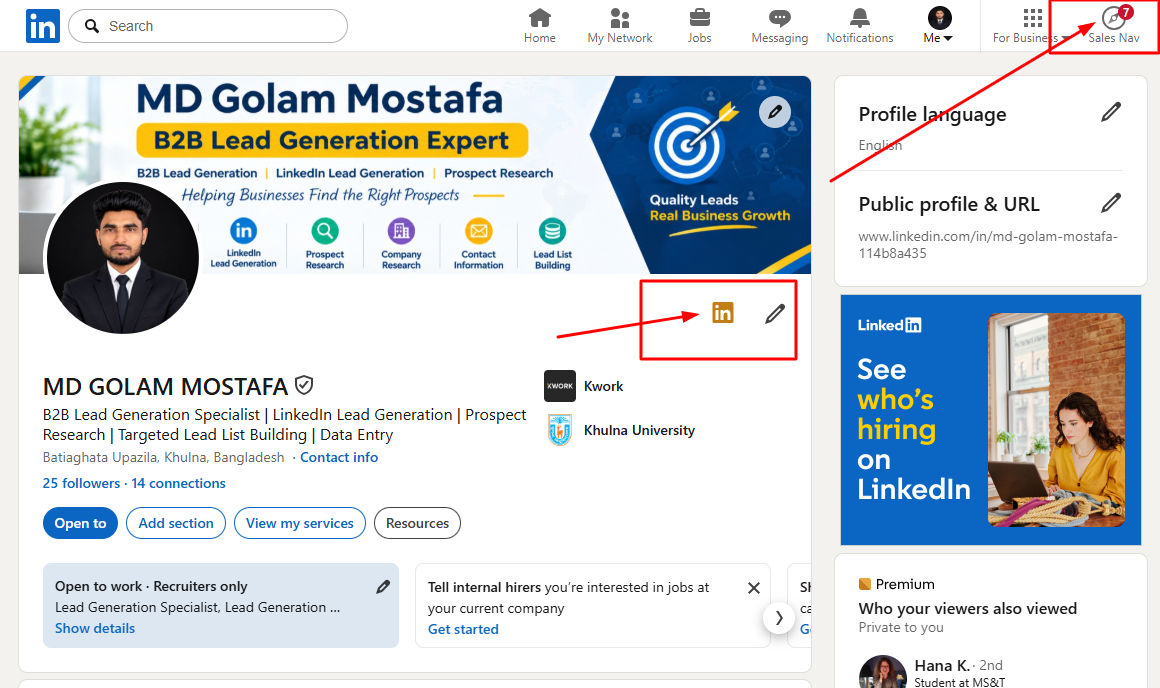
Task: Click Add section button
Action: pos(176,523)
